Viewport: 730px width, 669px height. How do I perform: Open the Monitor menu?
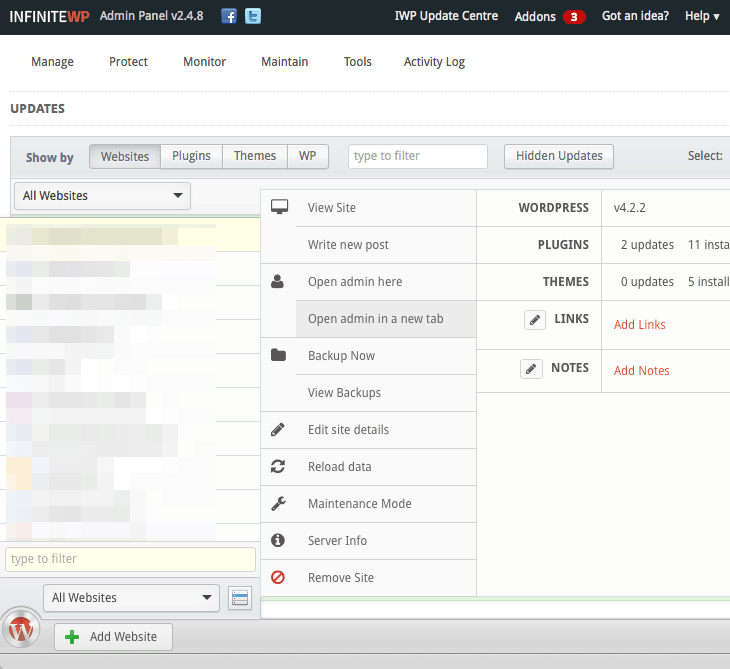(204, 61)
